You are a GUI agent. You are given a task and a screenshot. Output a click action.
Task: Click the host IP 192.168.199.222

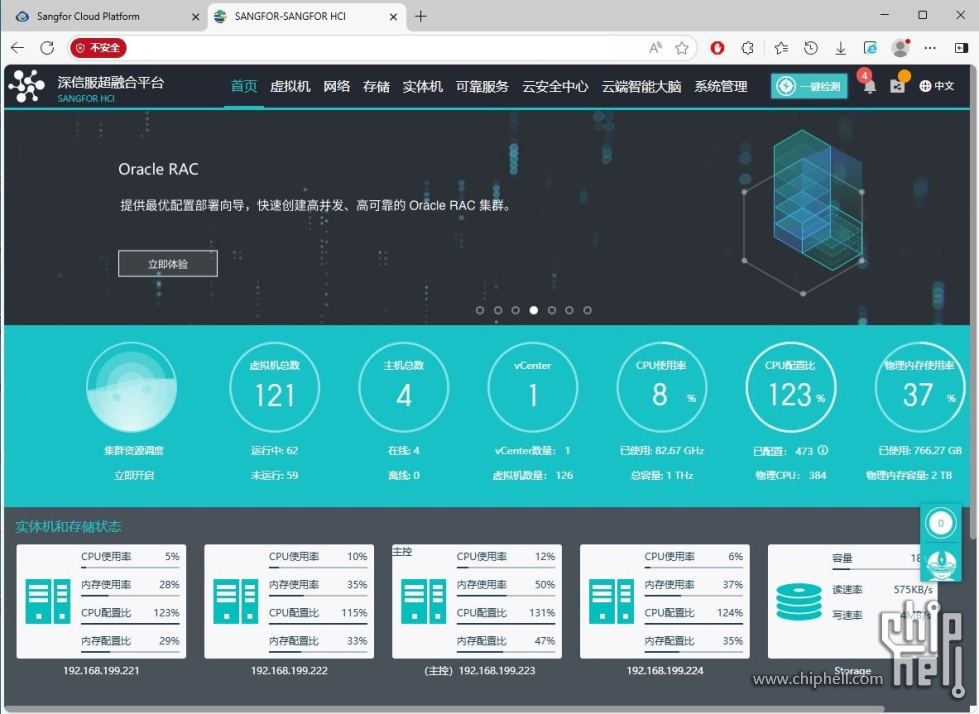tap(289, 670)
